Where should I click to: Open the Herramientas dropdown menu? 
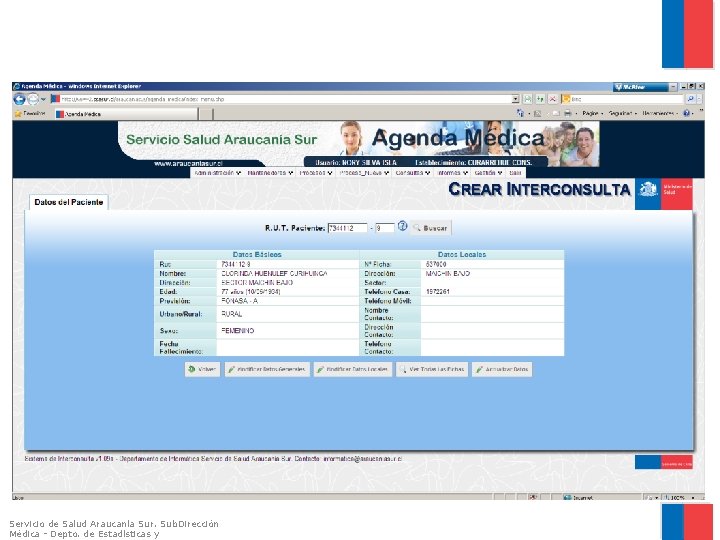660,113
